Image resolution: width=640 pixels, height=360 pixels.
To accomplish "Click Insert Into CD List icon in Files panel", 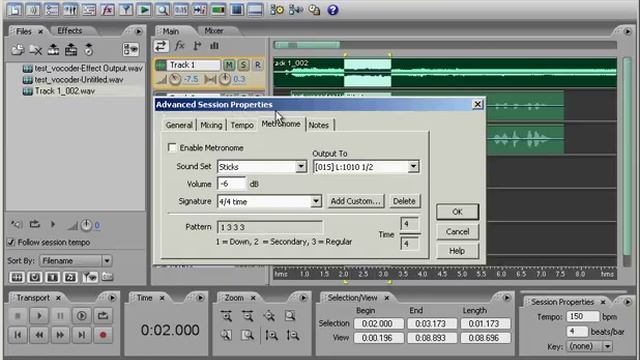I will 89,50.
